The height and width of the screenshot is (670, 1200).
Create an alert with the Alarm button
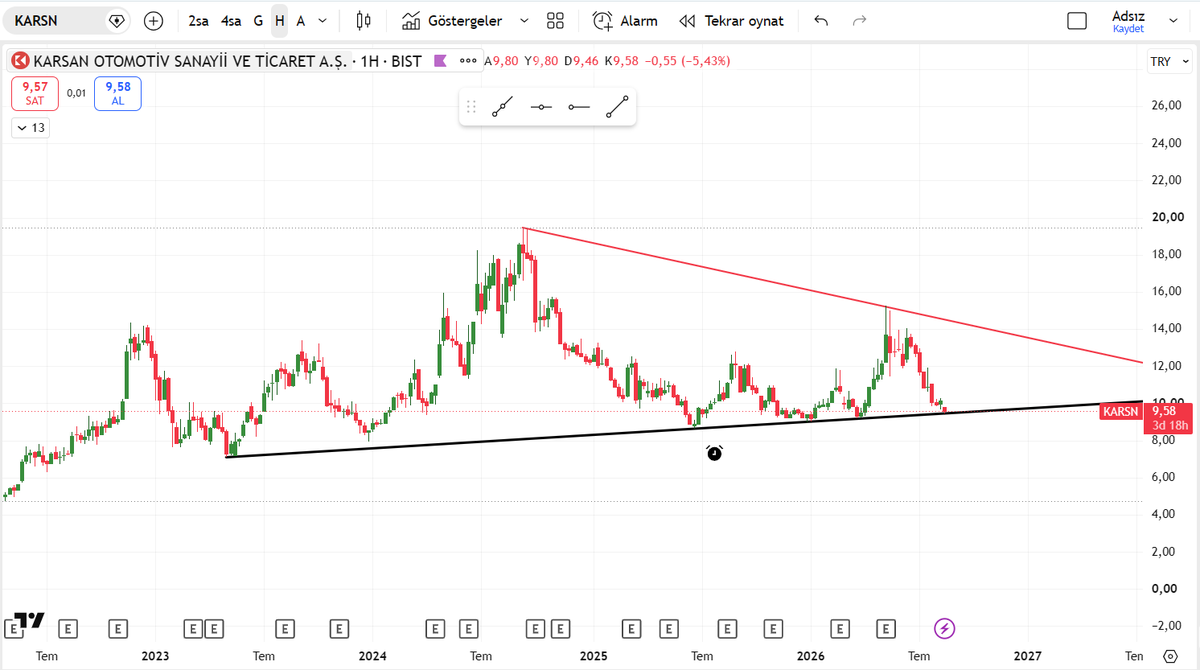pyautogui.click(x=625, y=20)
